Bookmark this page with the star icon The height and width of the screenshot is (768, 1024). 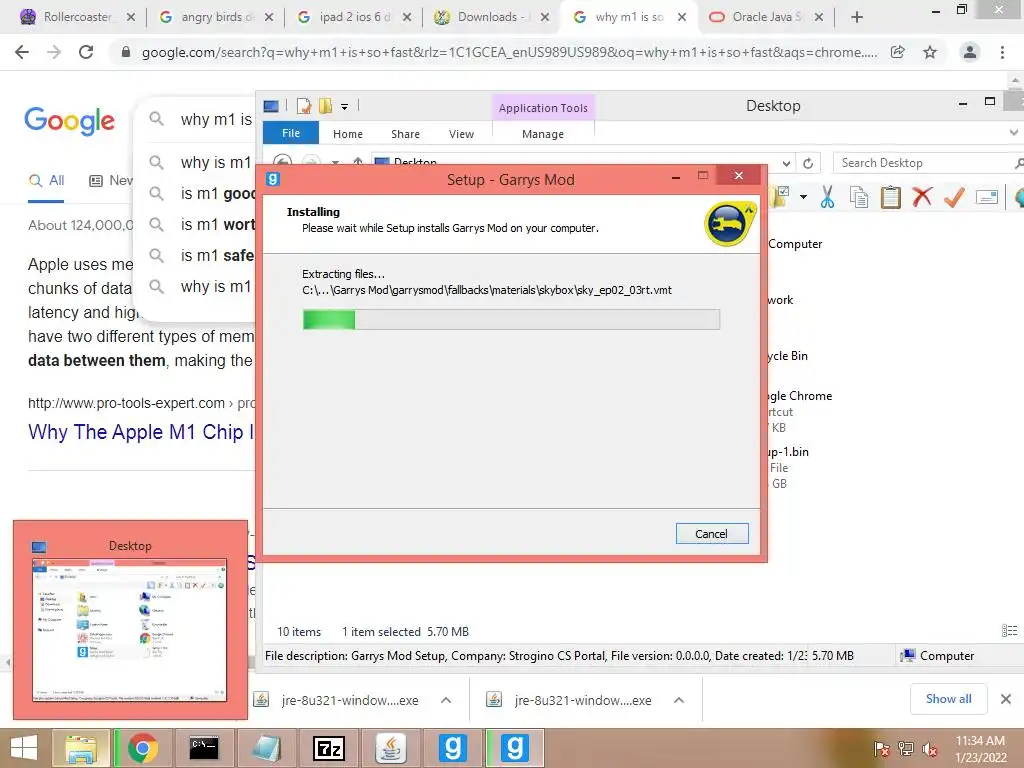pos(930,52)
